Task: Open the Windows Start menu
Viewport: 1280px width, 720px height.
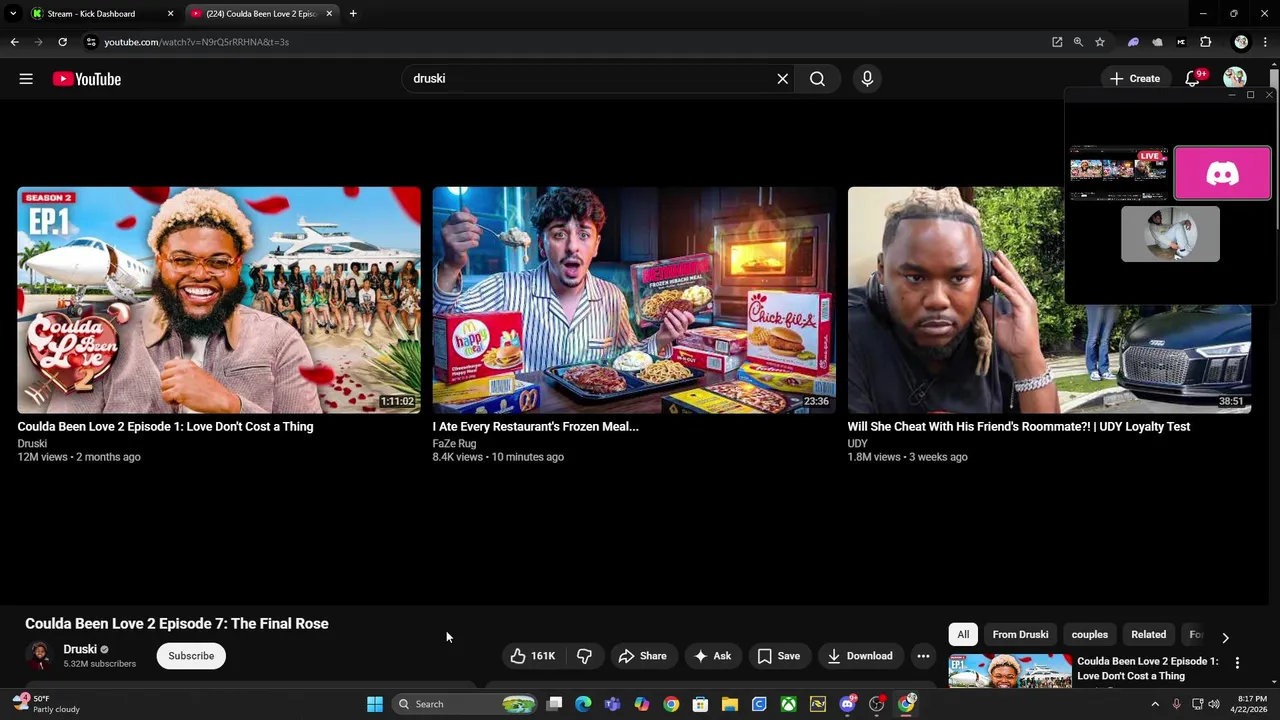Action: pos(375,704)
